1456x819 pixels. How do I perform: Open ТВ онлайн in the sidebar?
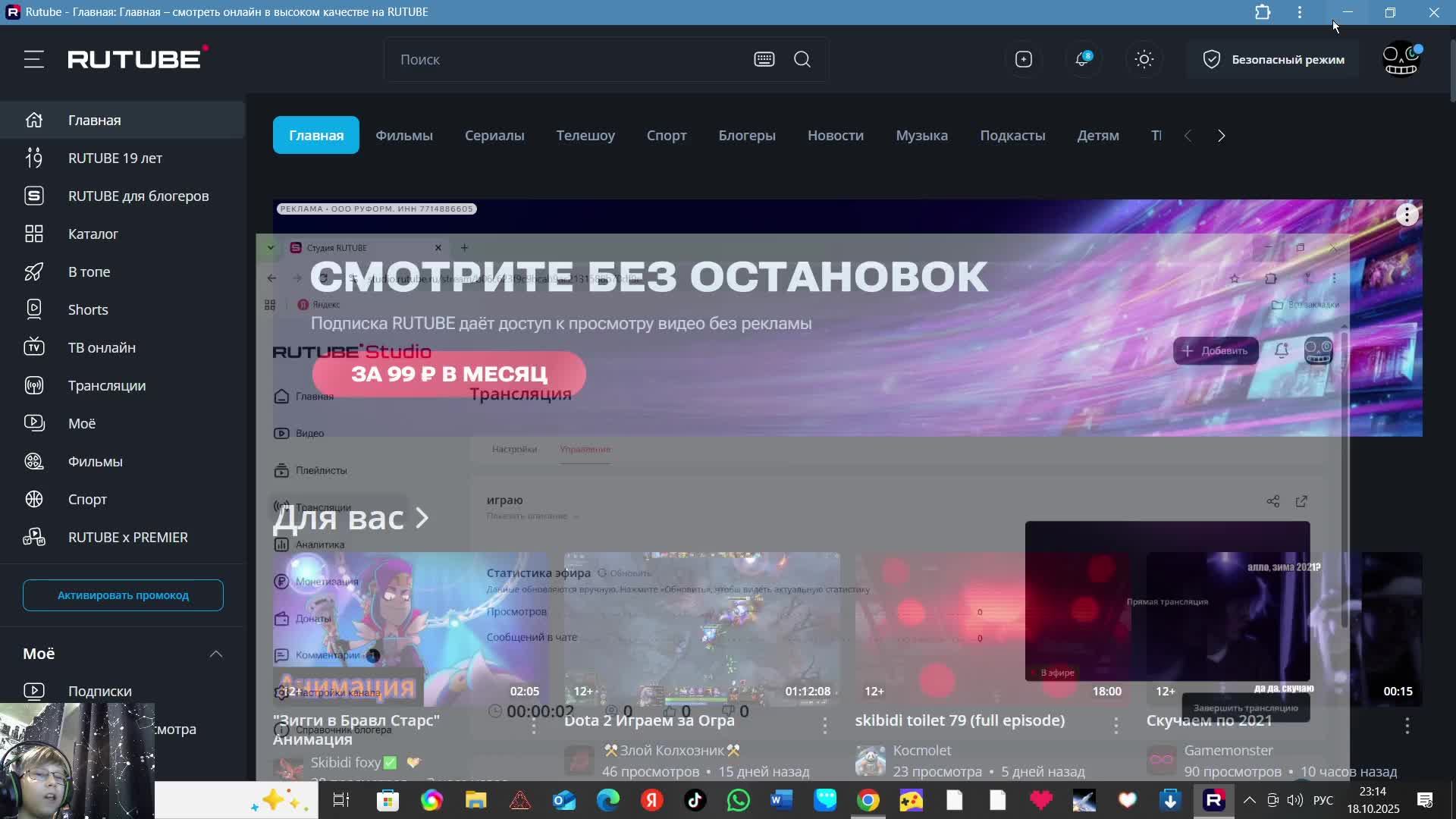[x=102, y=347]
